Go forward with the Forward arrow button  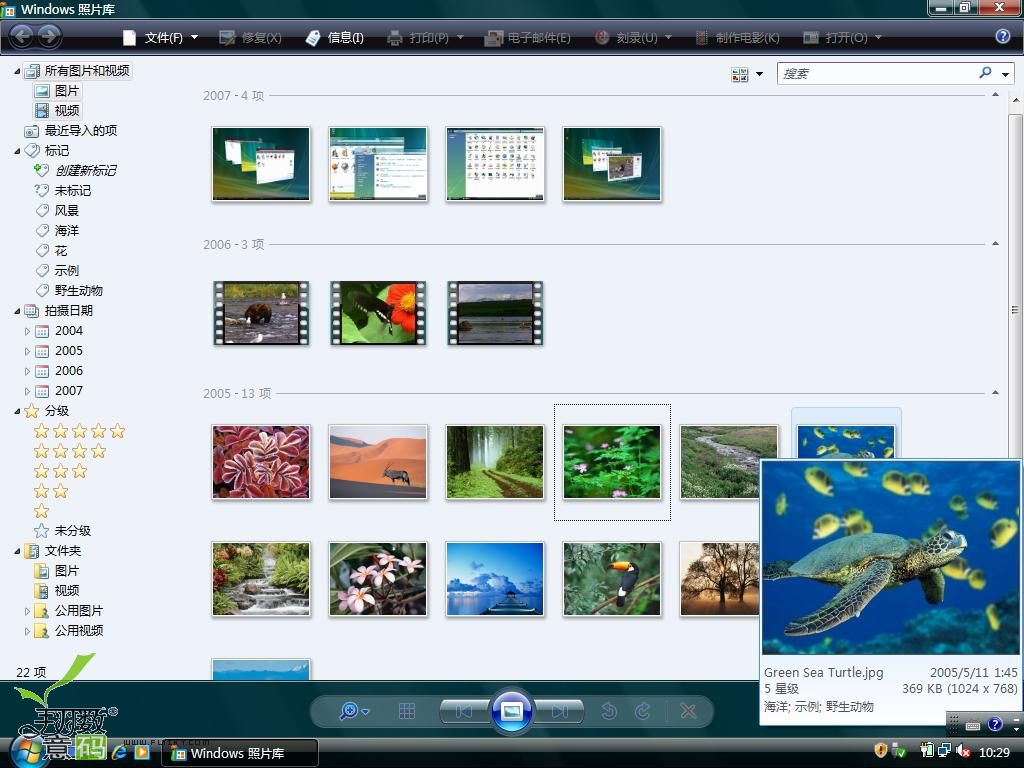point(48,35)
